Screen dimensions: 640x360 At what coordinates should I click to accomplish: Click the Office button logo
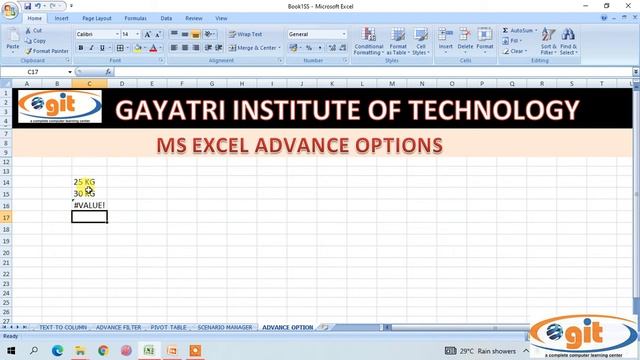point(10,11)
